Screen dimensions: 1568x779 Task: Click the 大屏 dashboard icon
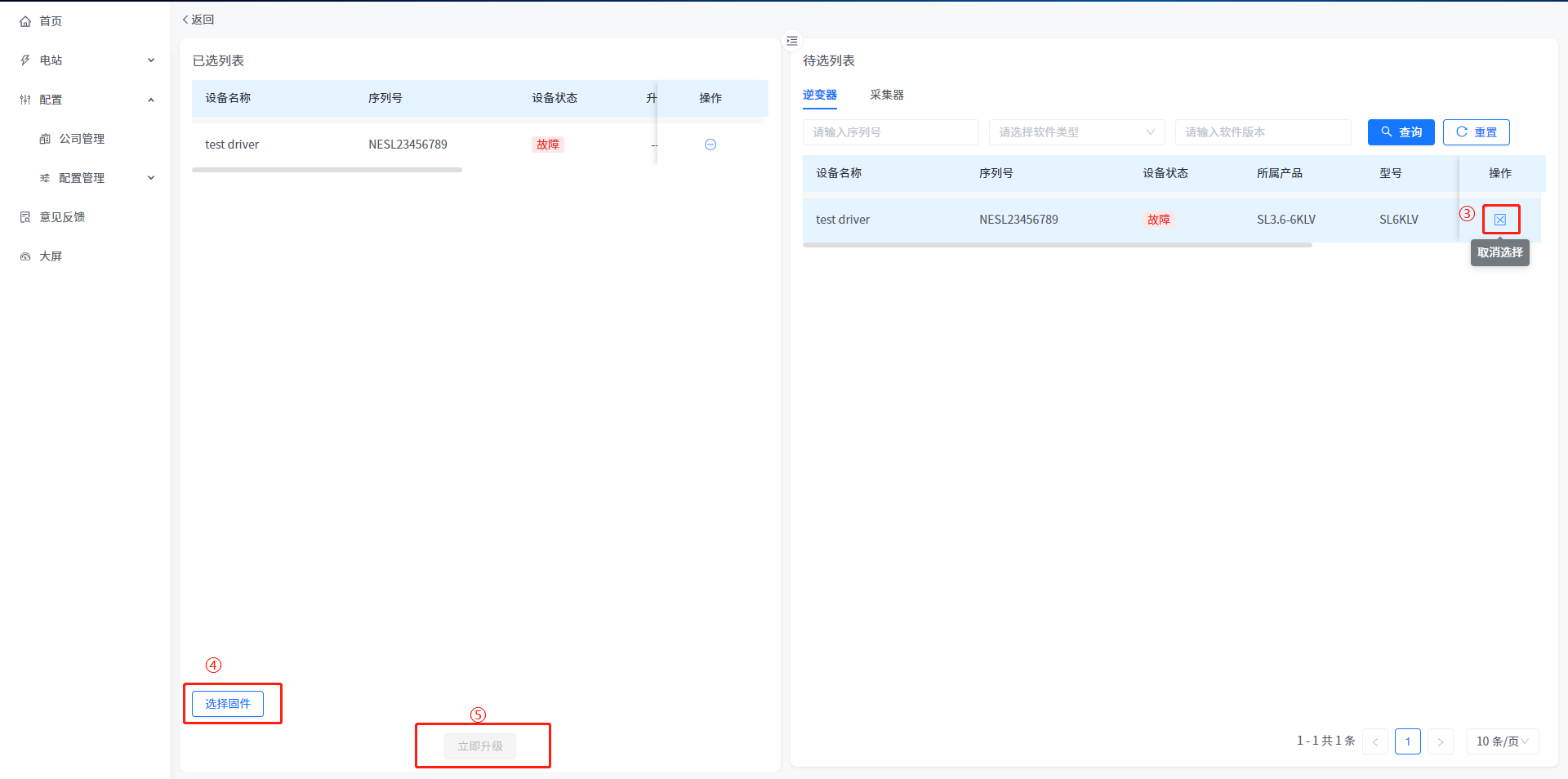tap(25, 256)
